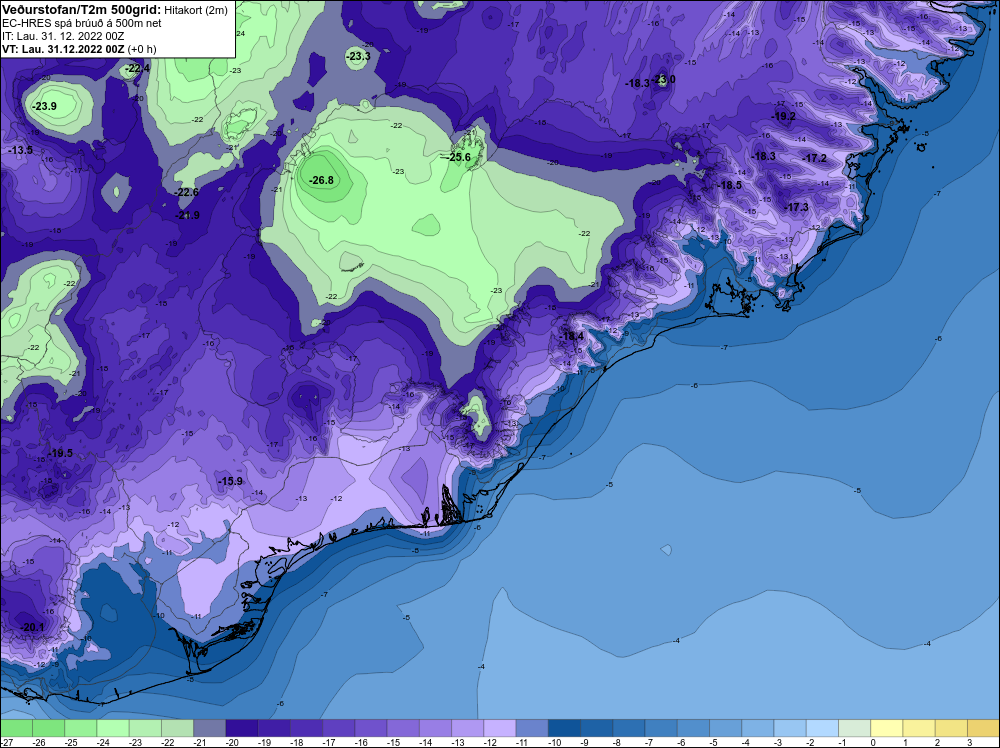Viewport: 1000px width, 748px height.
Task: Select the pale green -1 legend swatch
Action: click(854, 728)
